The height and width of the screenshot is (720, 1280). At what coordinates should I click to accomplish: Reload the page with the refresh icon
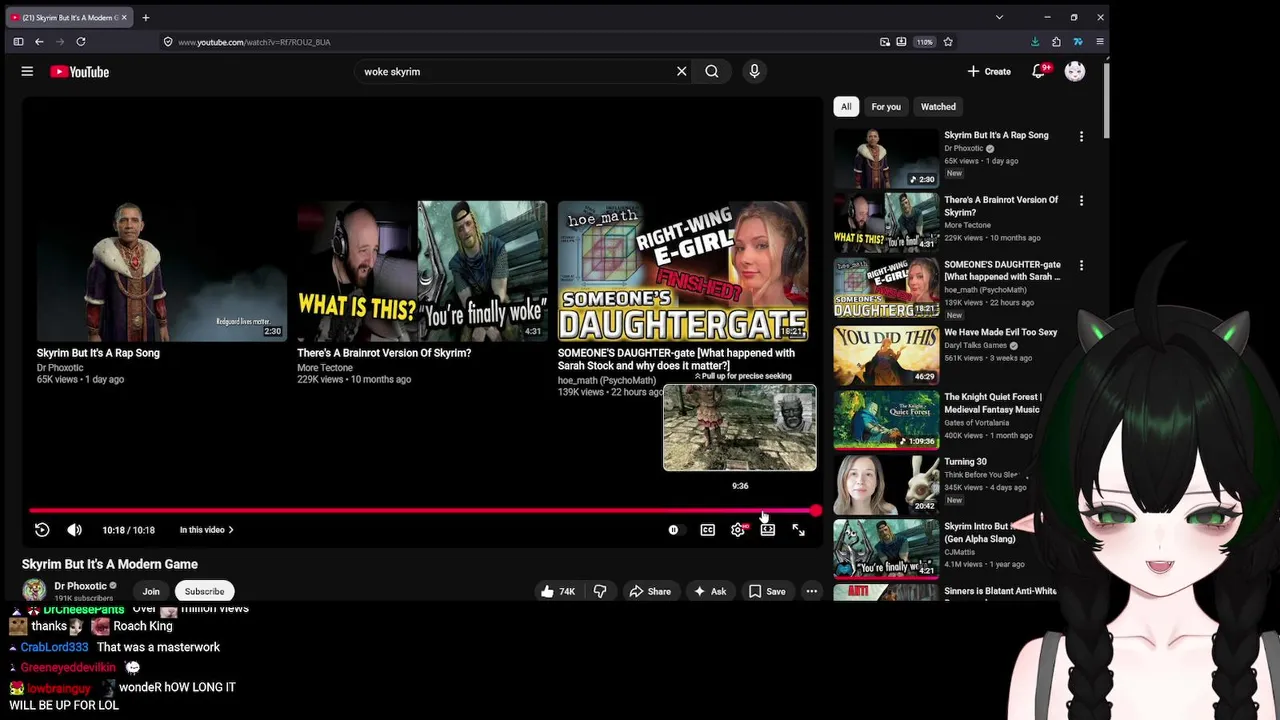pyautogui.click(x=81, y=42)
